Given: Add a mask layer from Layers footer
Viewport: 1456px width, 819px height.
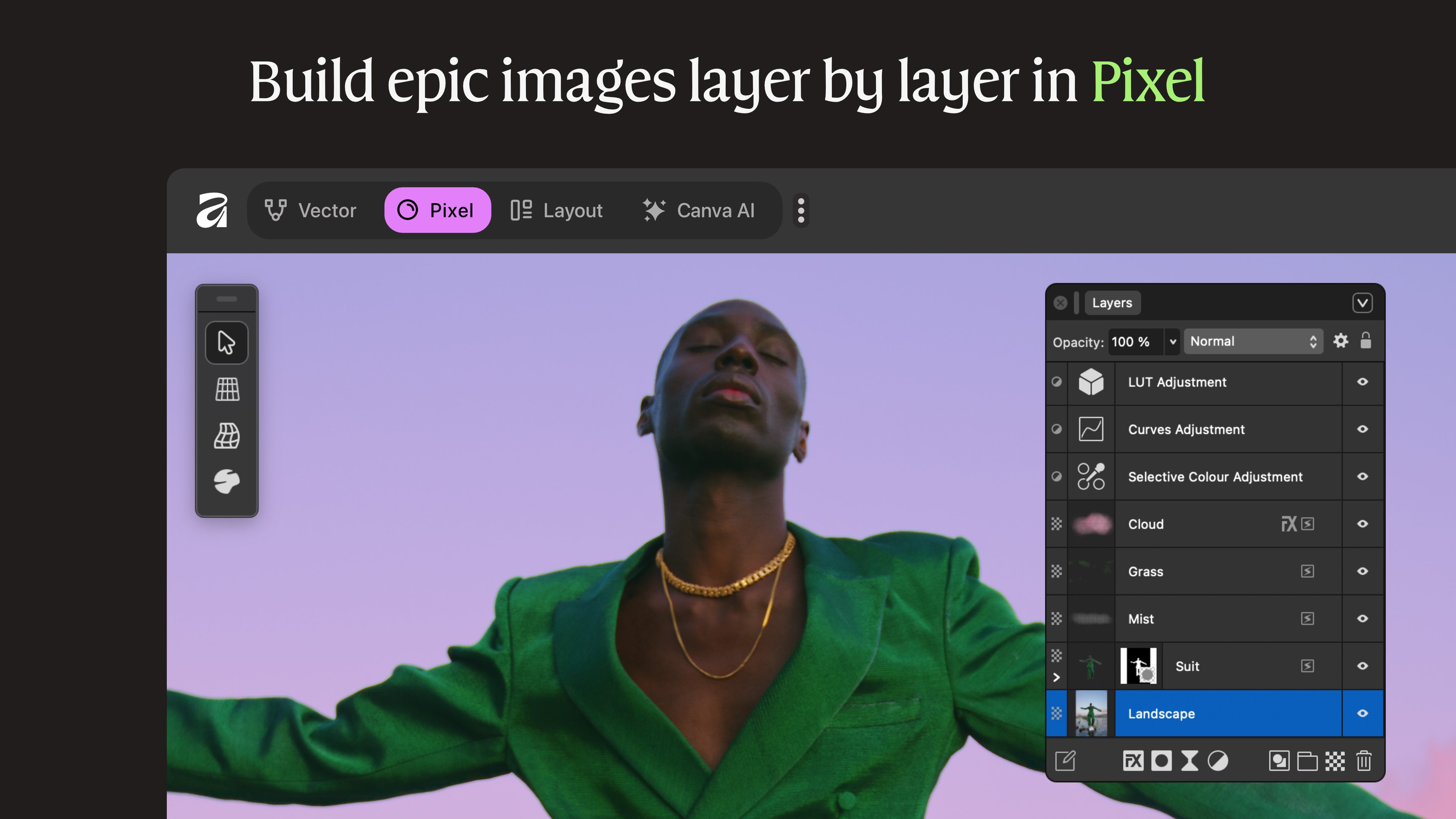Looking at the screenshot, I should tap(1161, 761).
